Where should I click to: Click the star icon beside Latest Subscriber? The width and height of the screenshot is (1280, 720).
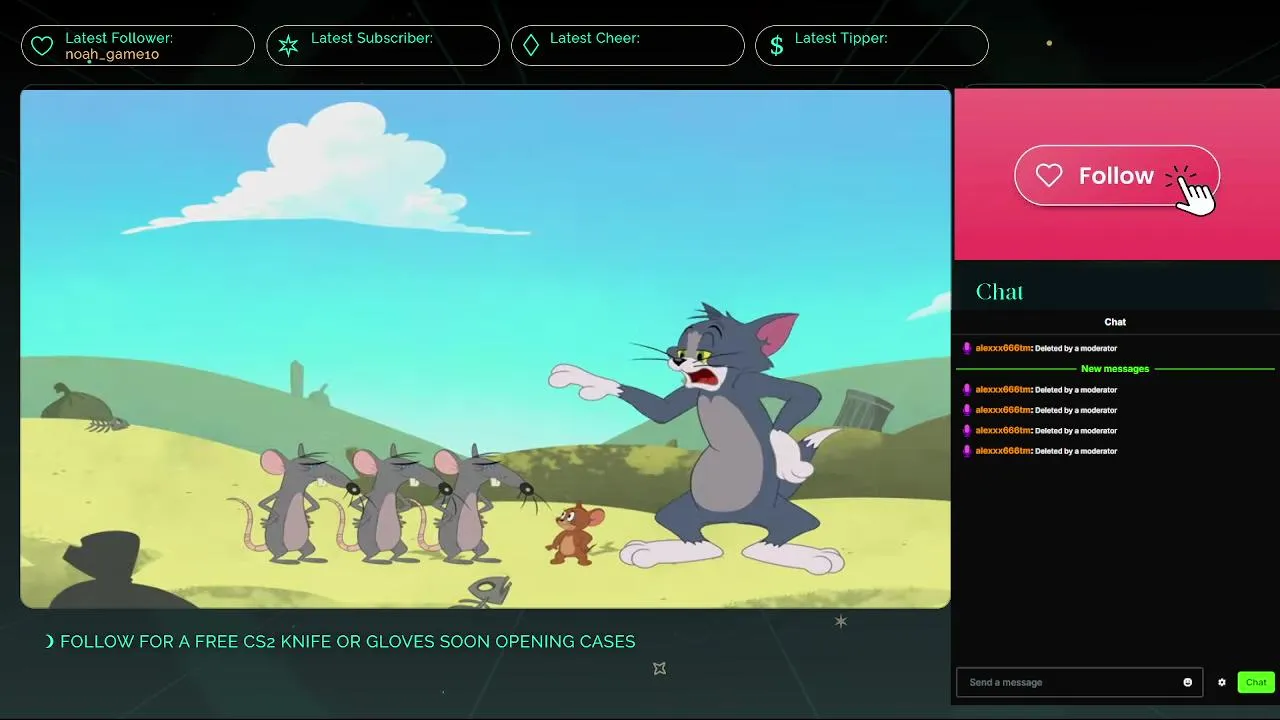tap(288, 46)
